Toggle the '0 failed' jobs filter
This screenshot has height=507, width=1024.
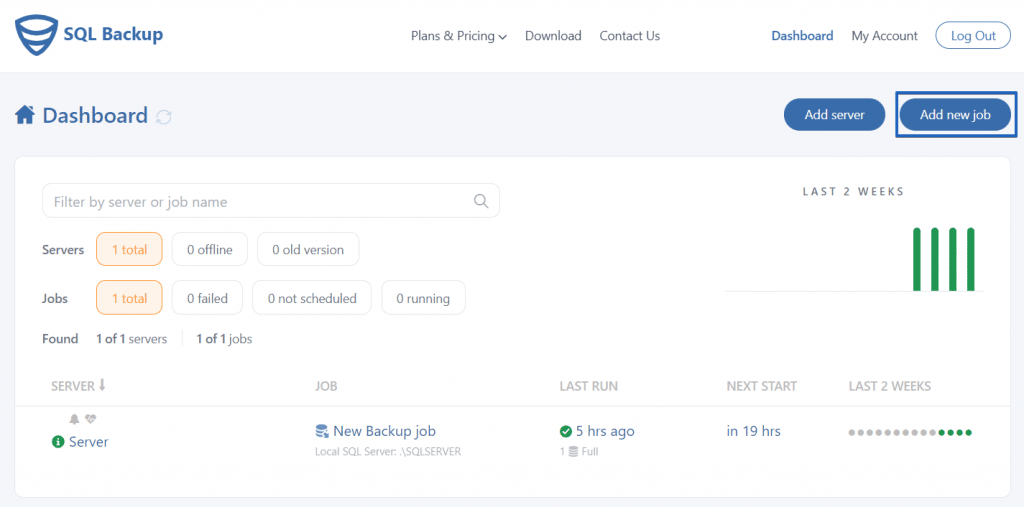[207, 298]
